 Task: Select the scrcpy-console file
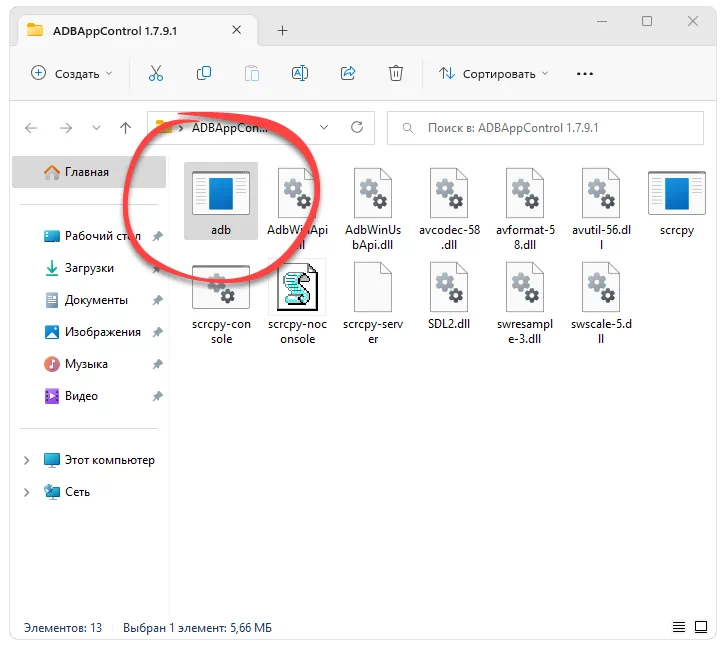(221, 304)
